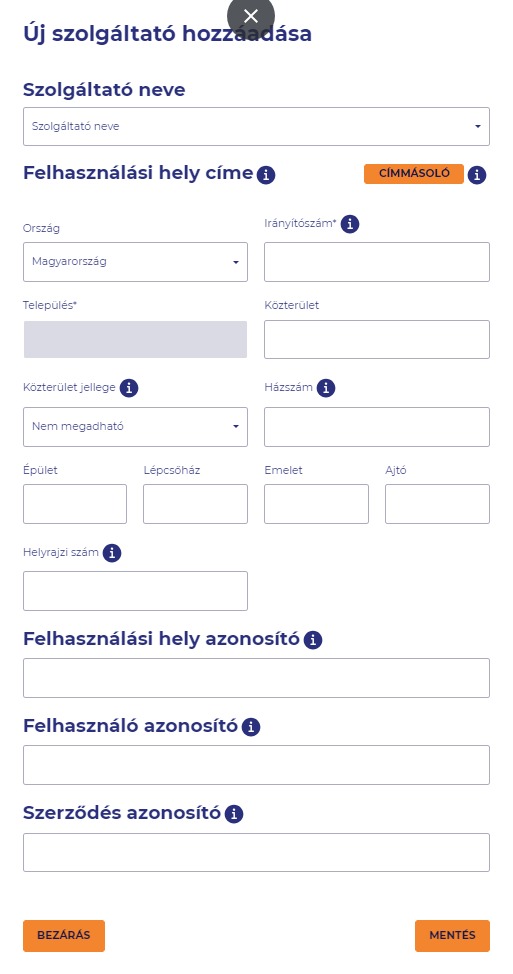Click info icon beside Felhasználási hely címe

(x=266, y=175)
